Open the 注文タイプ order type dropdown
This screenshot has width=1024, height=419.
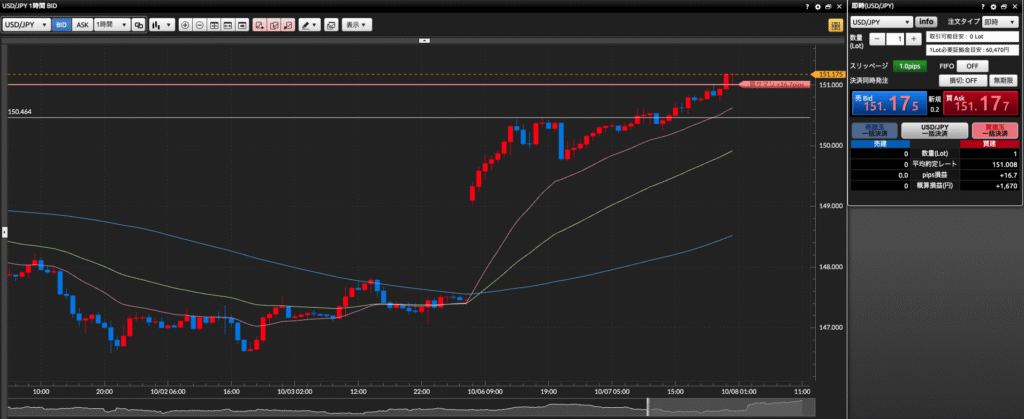click(1000, 21)
